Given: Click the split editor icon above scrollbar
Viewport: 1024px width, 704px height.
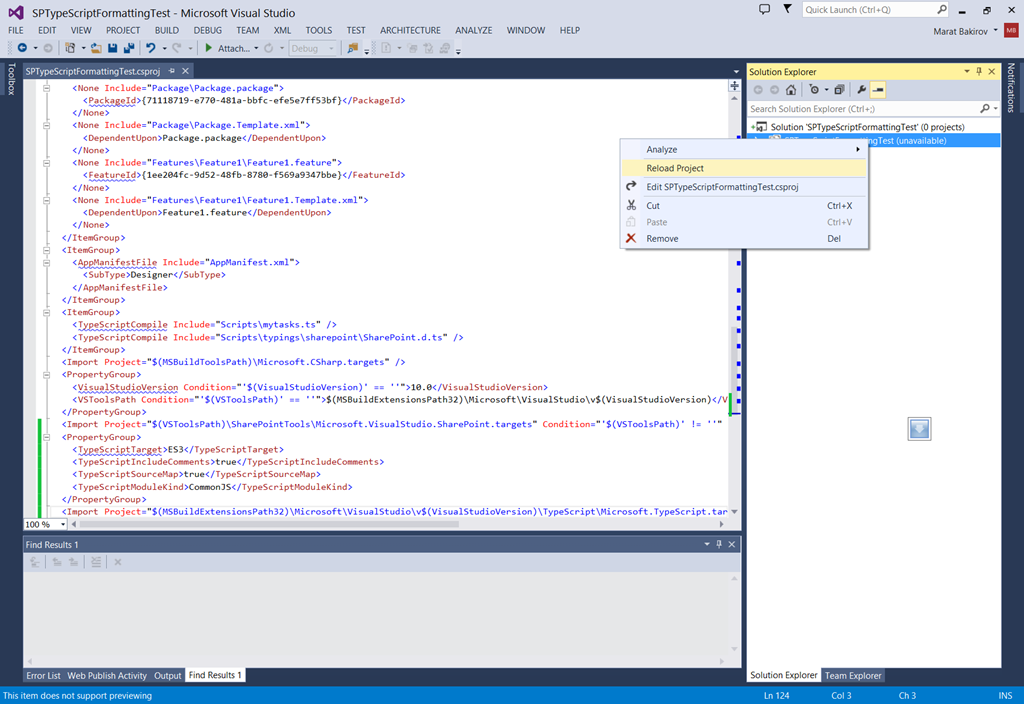Looking at the screenshot, I should [x=735, y=86].
